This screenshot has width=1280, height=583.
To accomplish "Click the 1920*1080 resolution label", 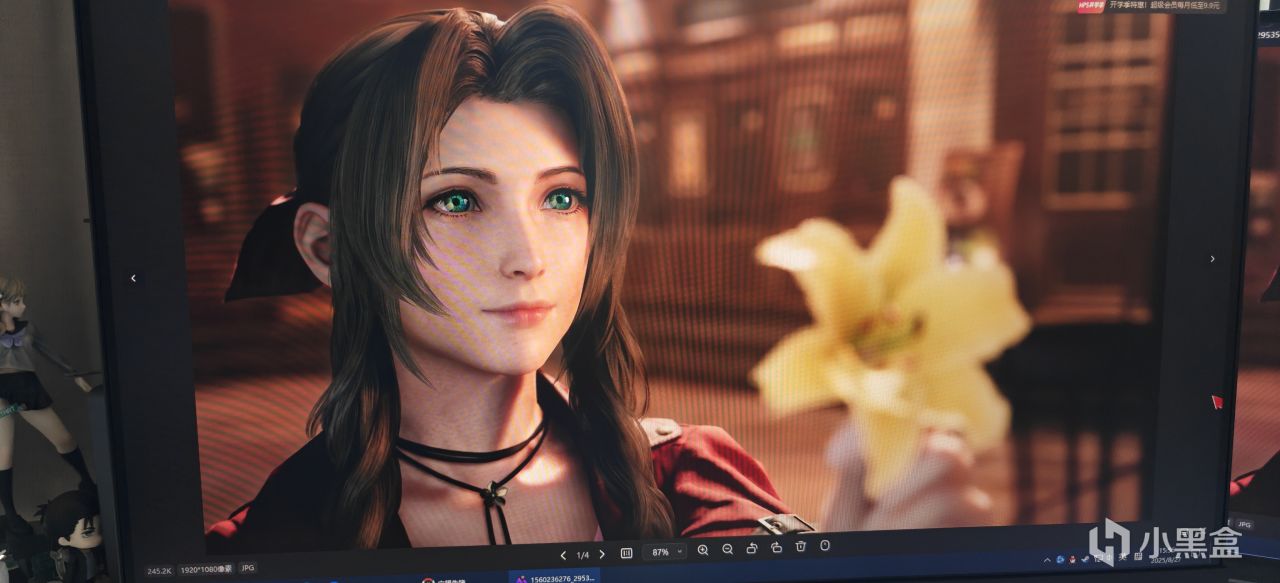I will 207,570.
